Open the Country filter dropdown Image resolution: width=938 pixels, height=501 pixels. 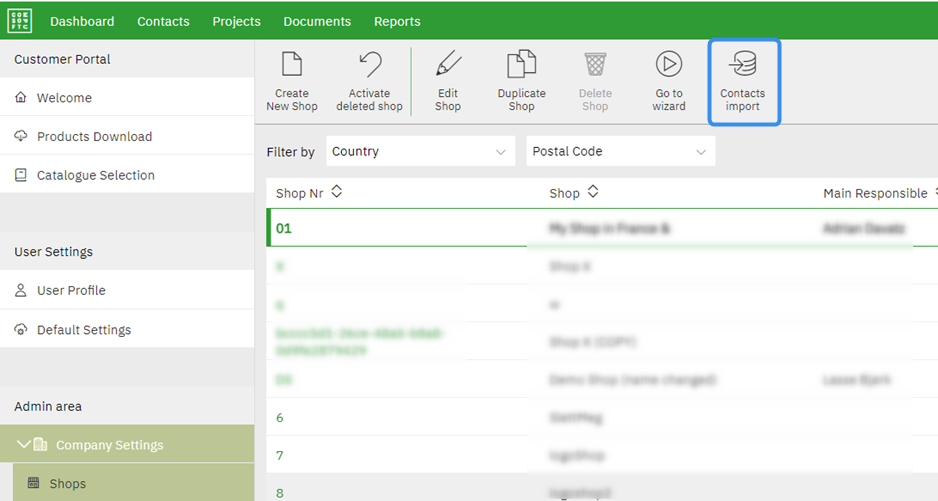click(420, 152)
